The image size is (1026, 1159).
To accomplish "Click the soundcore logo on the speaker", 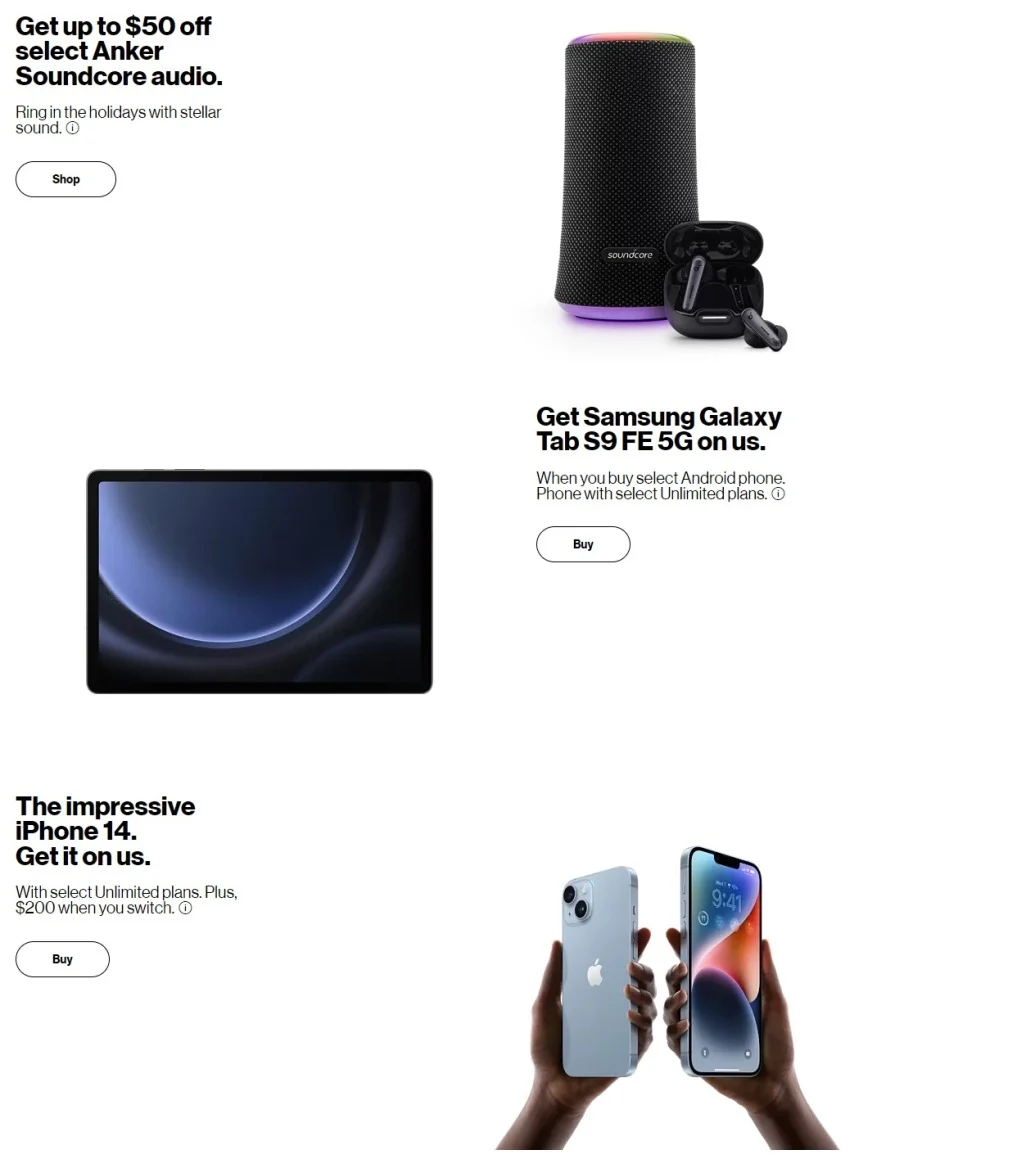I will (630, 255).
